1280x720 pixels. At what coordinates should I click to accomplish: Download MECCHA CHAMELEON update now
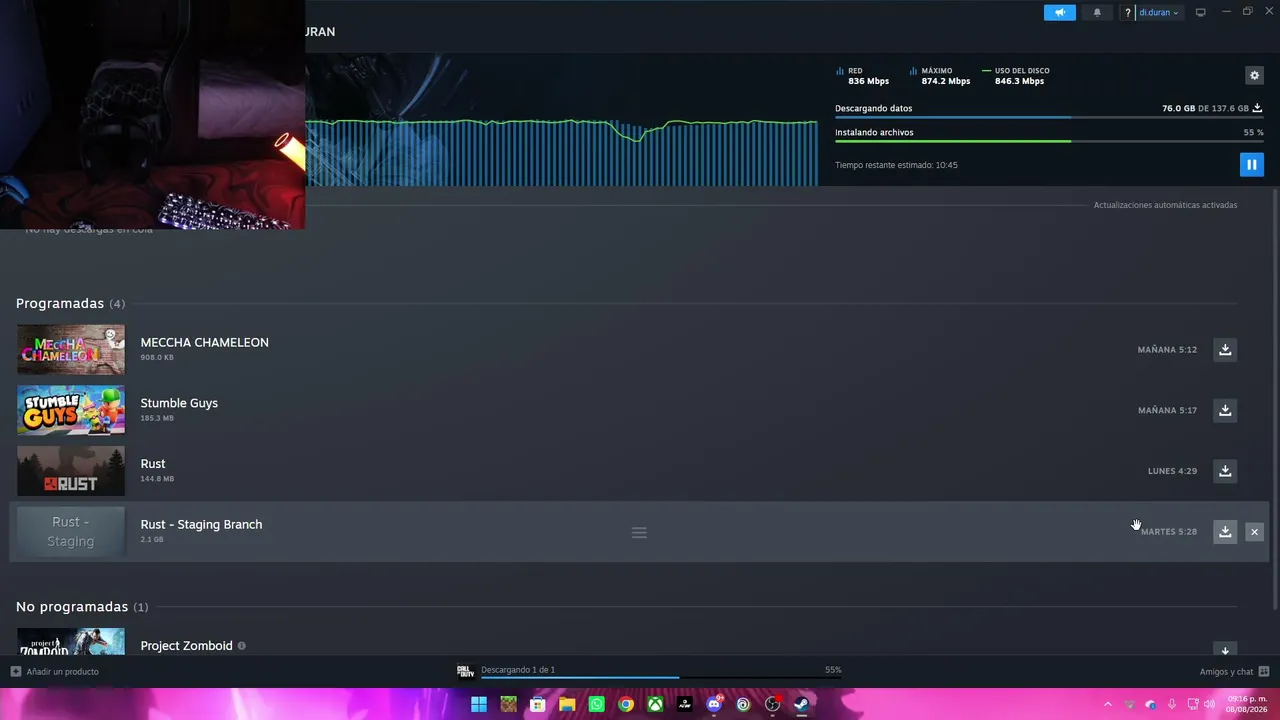(1225, 350)
